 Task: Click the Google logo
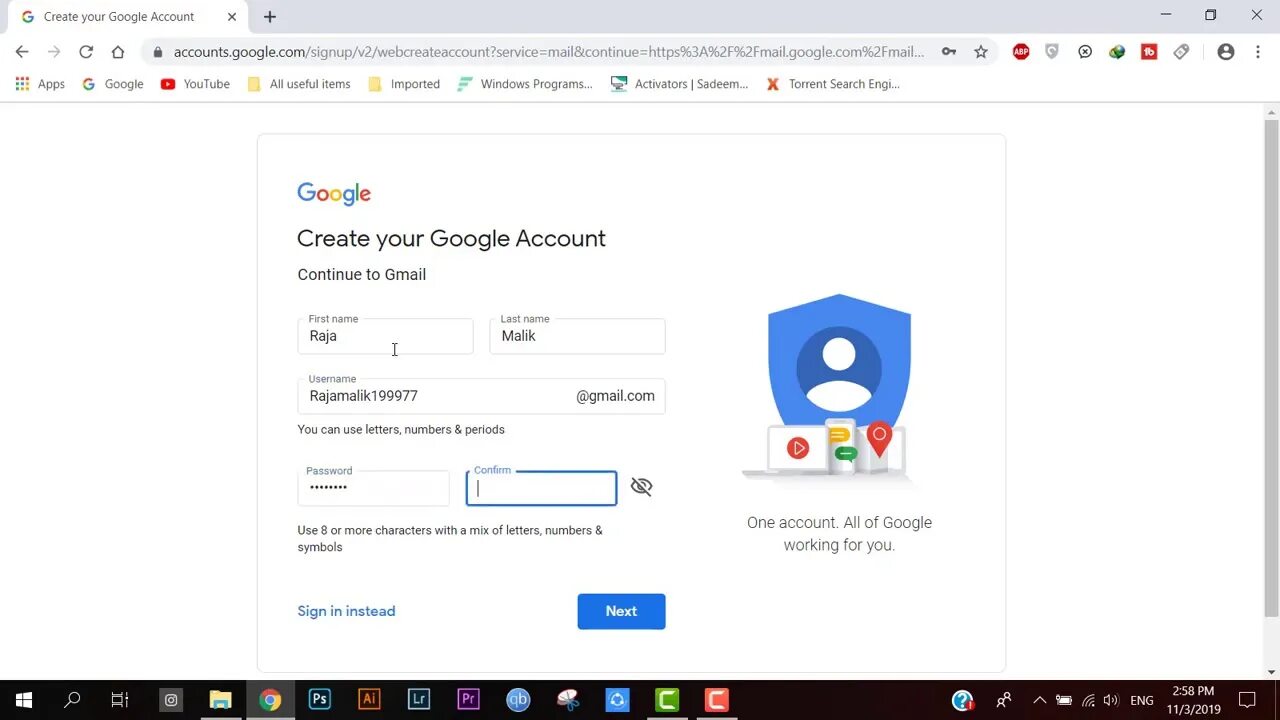pos(334,194)
